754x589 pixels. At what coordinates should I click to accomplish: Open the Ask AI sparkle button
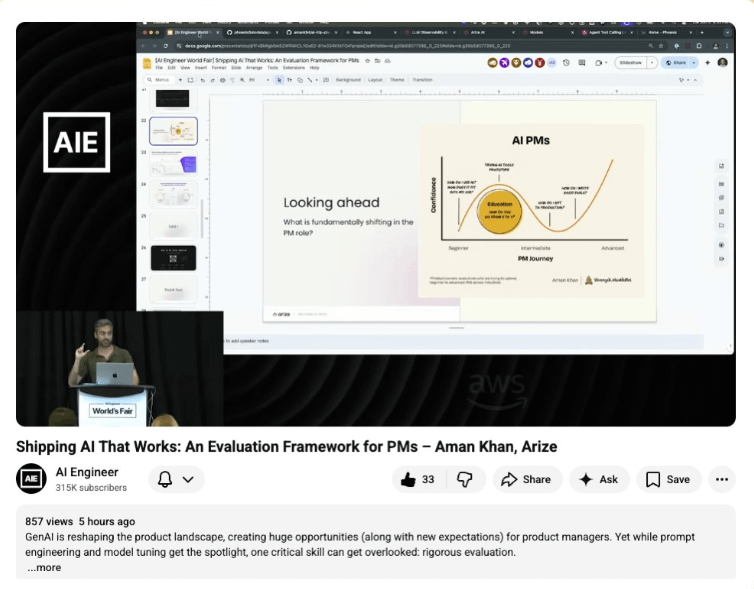tap(599, 479)
